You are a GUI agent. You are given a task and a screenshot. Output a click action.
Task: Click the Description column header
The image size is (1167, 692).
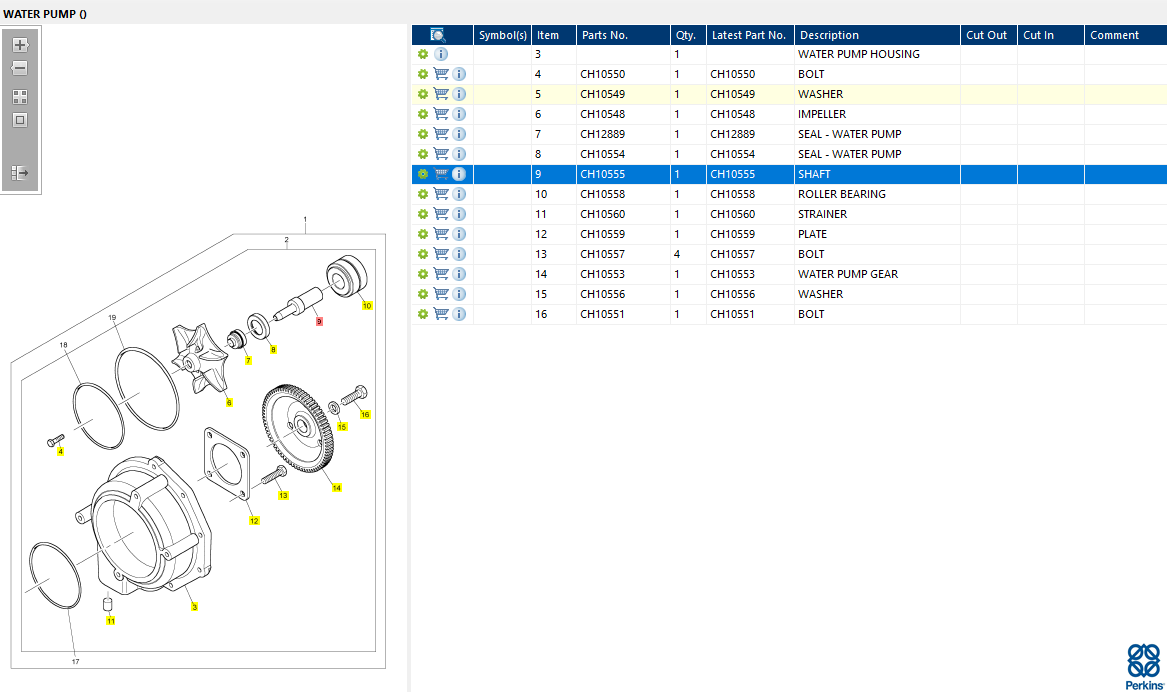point(829,35)
